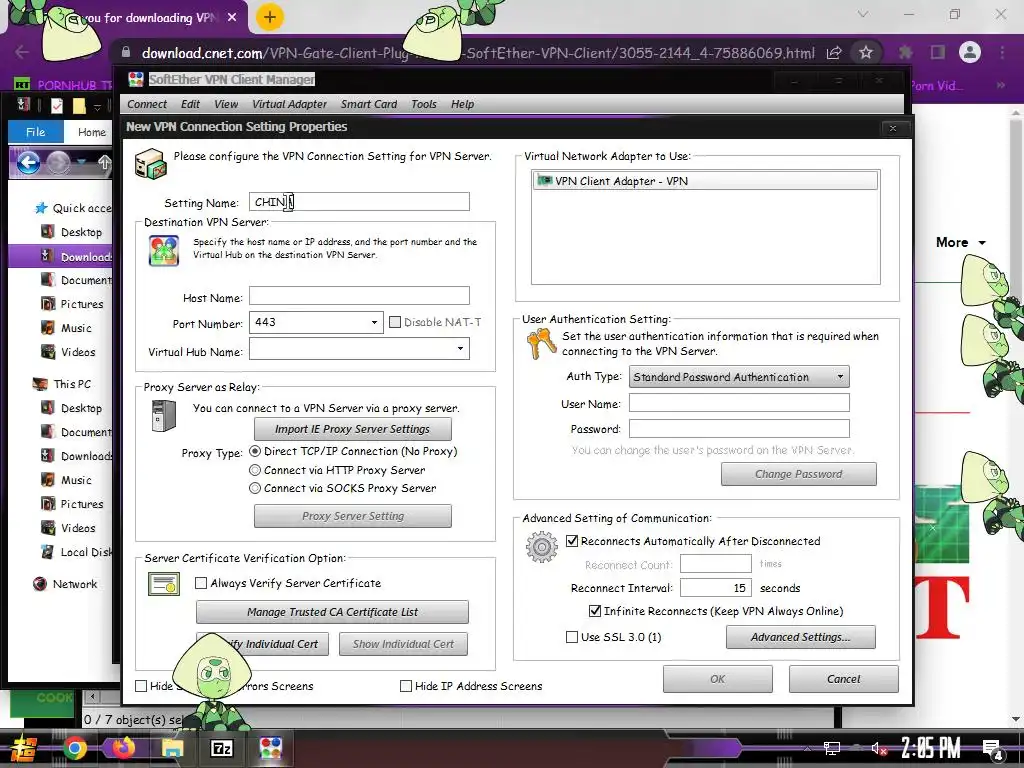Open Chrome extensions puzzle icon
This screenshot has width=1024, height=768.
click(x=905, y=52)
